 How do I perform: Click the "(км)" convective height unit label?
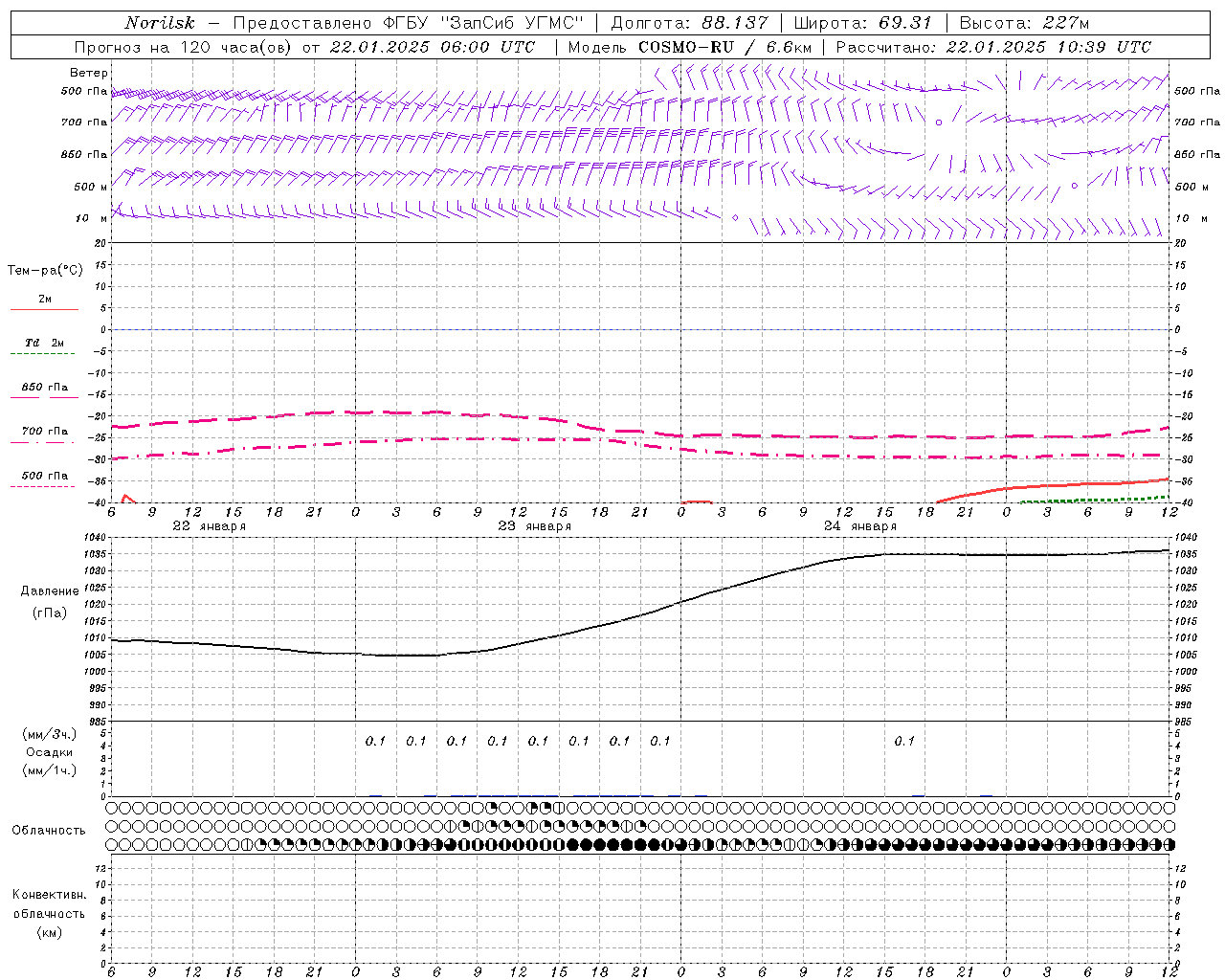49,932
